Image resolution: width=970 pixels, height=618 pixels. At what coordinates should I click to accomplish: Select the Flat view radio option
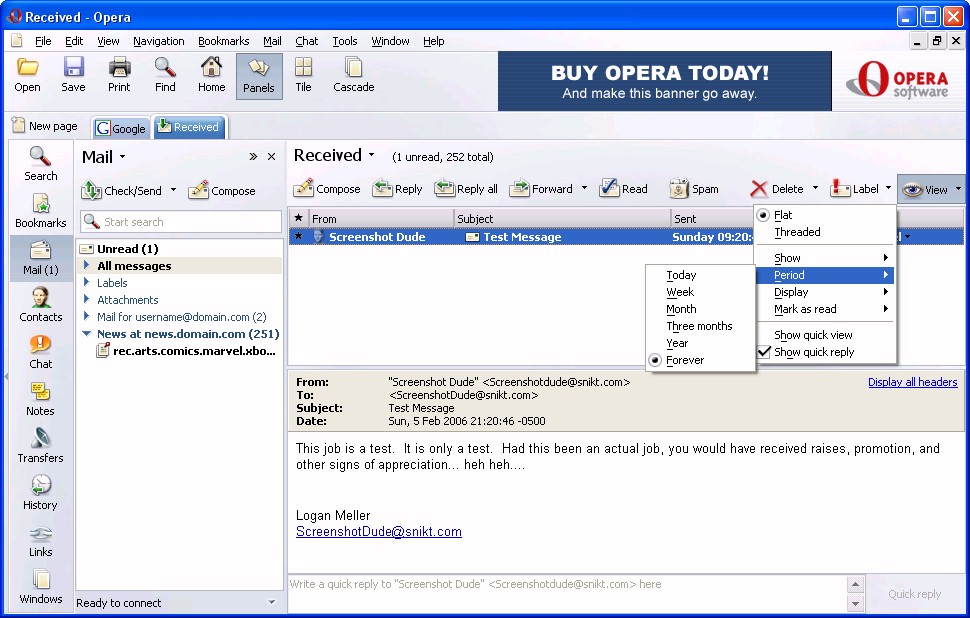tap(764, 215)
